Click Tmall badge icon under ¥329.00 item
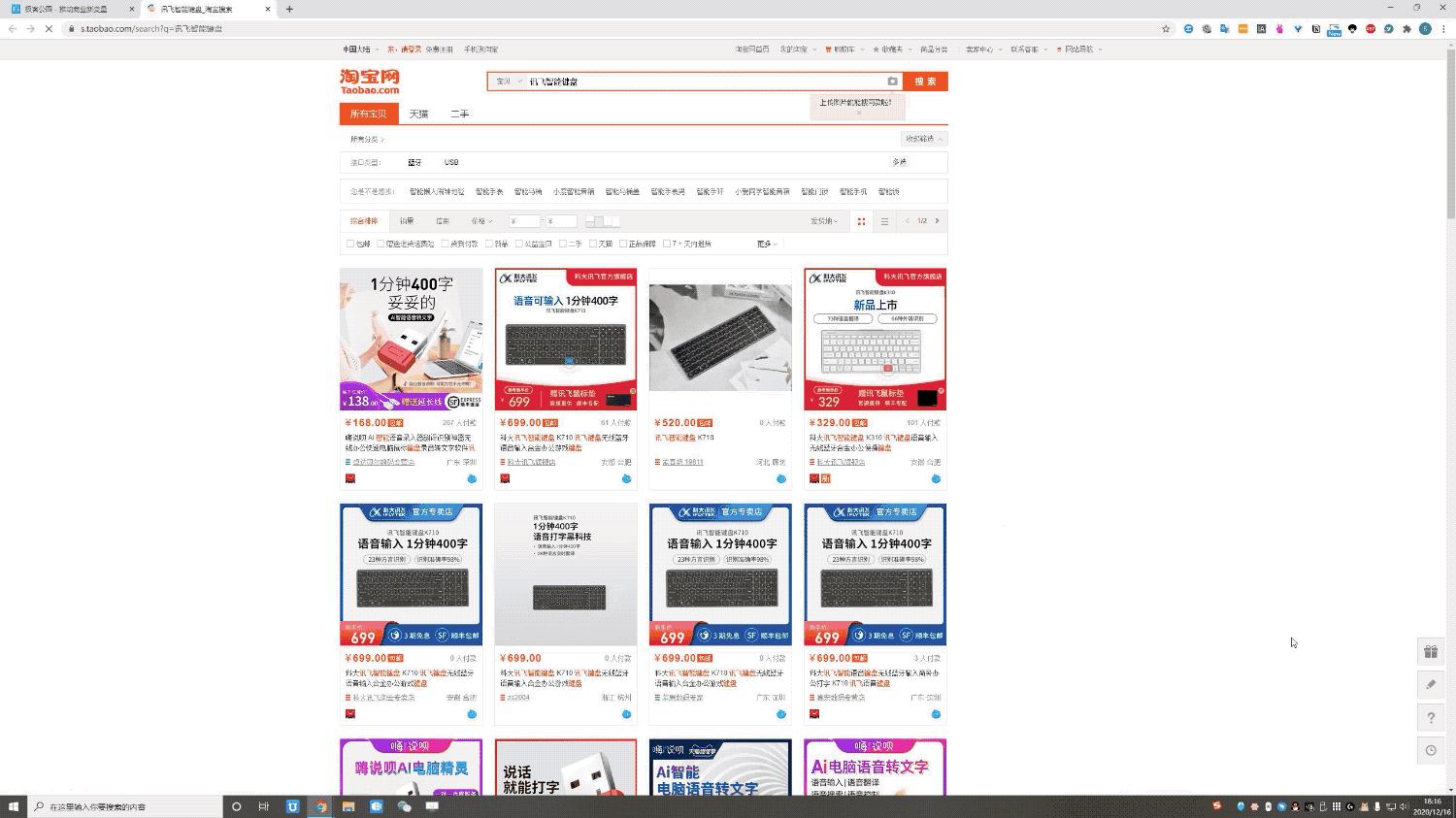This screenshot has height=818, width=1456. coord(814,478)
